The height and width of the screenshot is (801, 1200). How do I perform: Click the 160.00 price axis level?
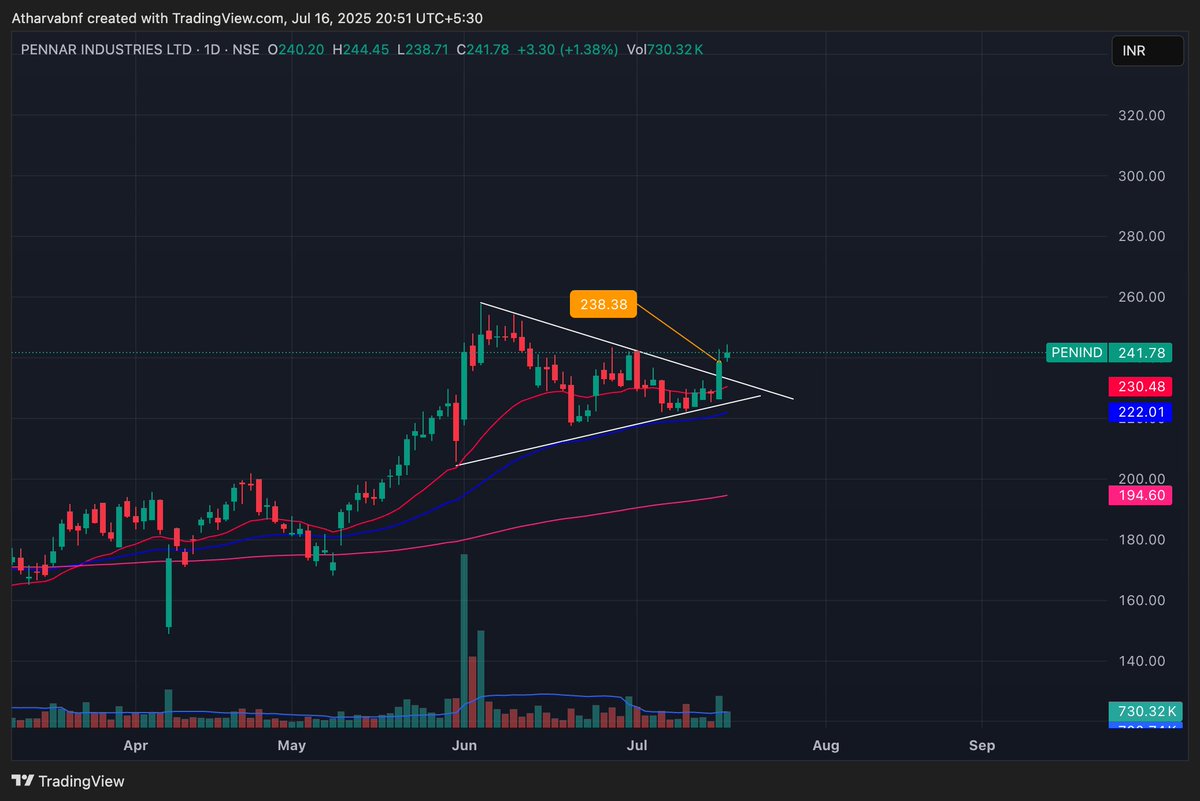point(1141,601)
